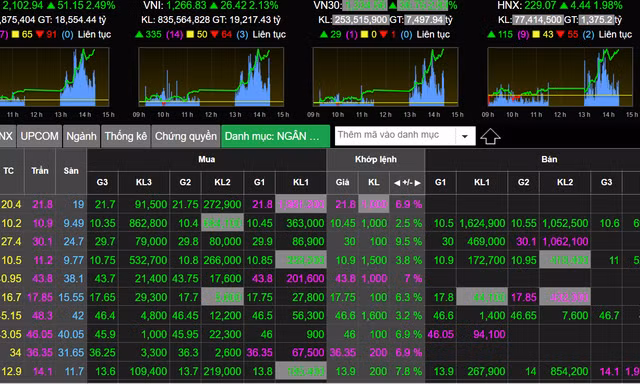Click the Trần column header
The image size is (640, 384).
[x=40, y=171]
